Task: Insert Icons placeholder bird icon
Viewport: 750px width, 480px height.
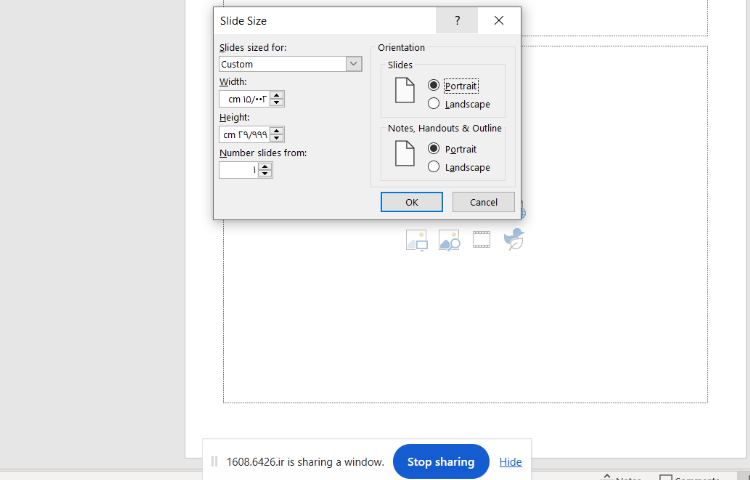Action: click(x=514, y=239)
